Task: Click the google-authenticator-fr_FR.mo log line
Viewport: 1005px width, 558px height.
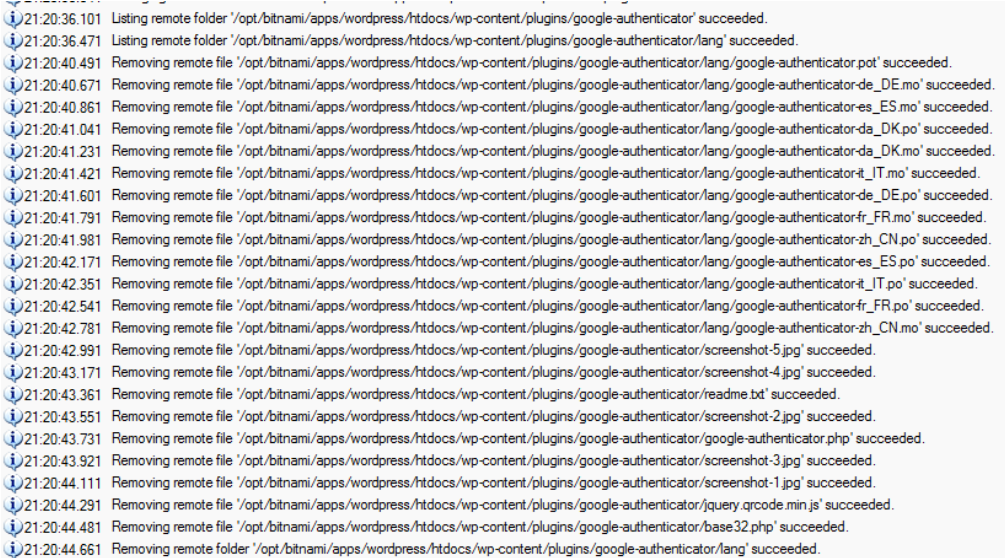Action: (x=495, y=218)
